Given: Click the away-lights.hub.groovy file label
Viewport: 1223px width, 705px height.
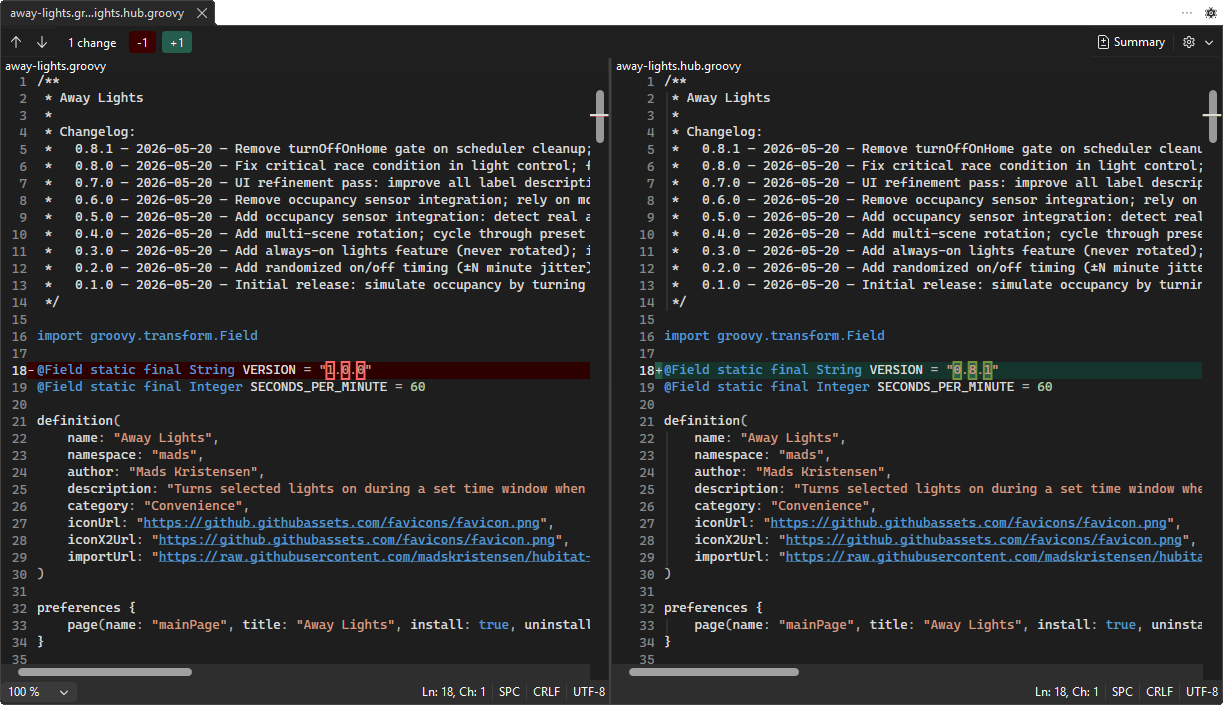Looking at the screenshot, I should click(679, 67).
